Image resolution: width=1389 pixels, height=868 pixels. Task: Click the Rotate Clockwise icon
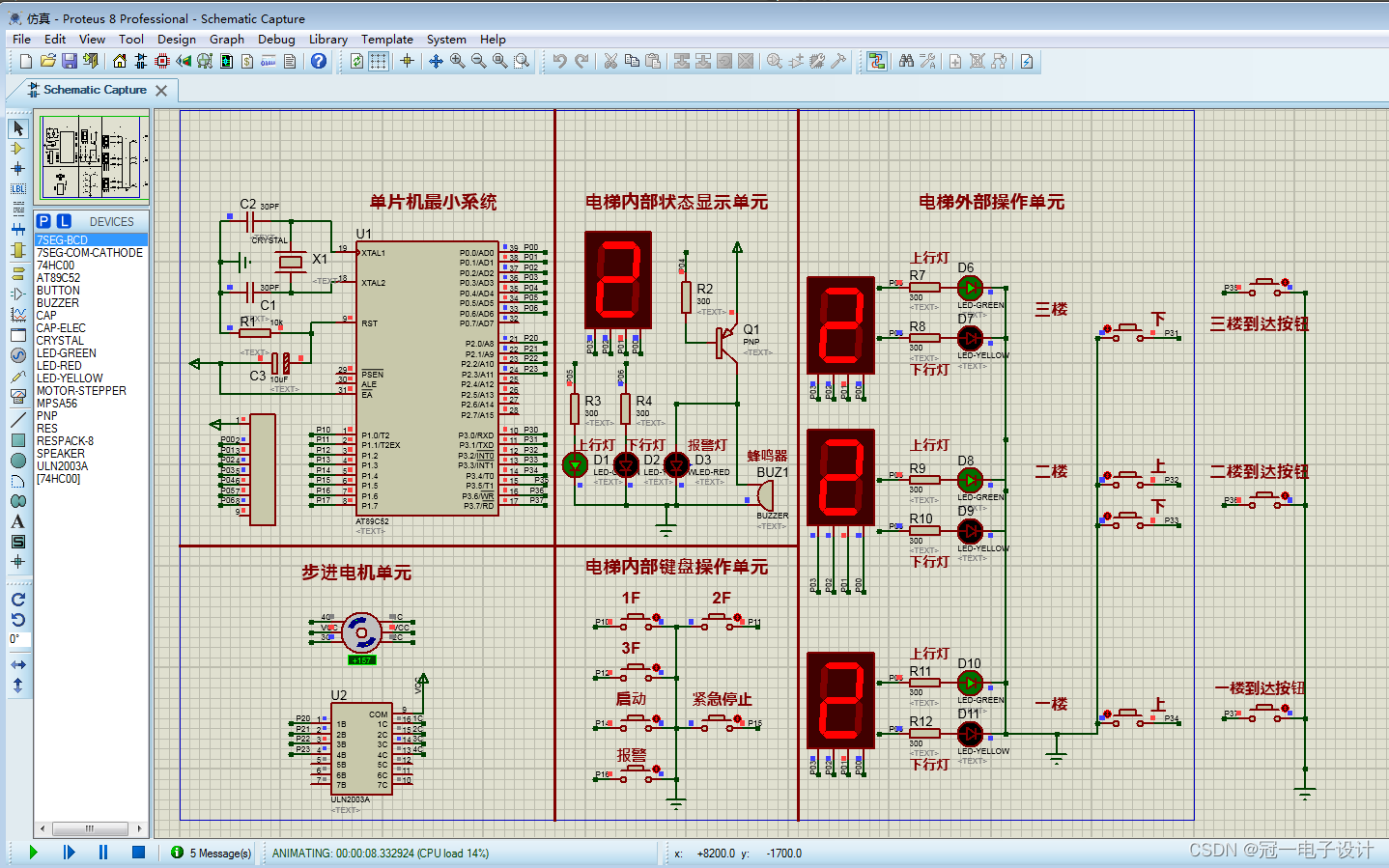(18, 600)
